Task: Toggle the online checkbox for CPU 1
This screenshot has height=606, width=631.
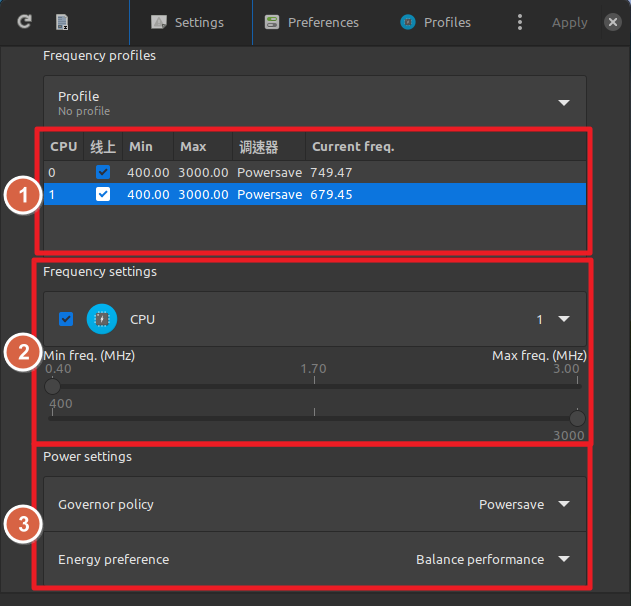Action: pyautogui.click(x=103, y=194)
